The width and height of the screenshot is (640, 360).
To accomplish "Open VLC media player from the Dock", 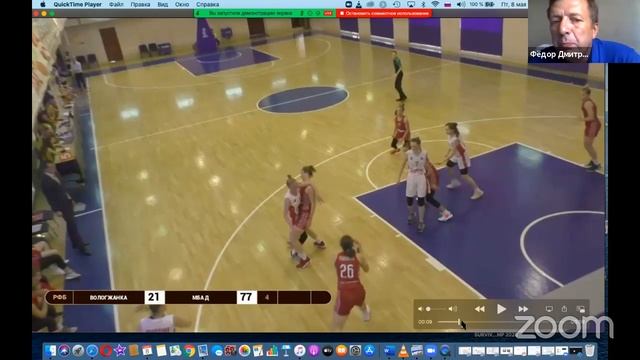I will click(x=403, y=351).
